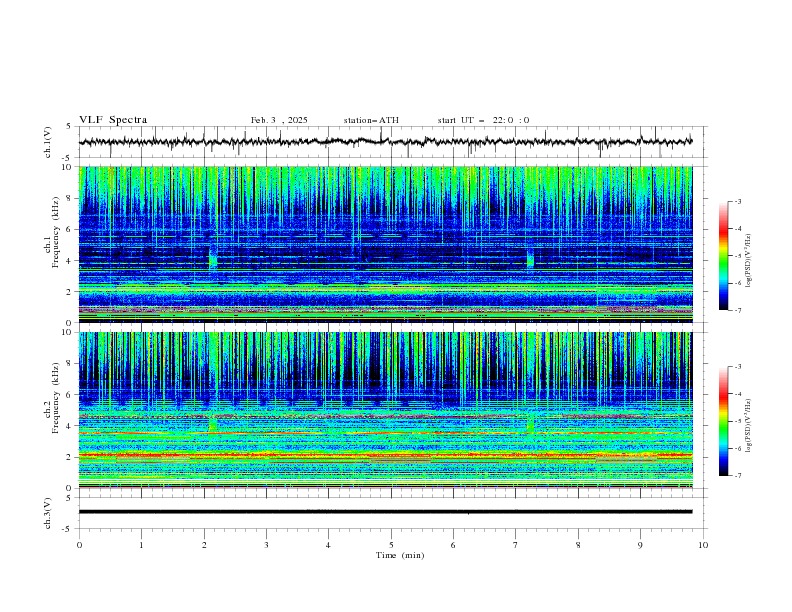Click the red 2 kHz band in ch.2 spectrogram

tap(385, 456)
